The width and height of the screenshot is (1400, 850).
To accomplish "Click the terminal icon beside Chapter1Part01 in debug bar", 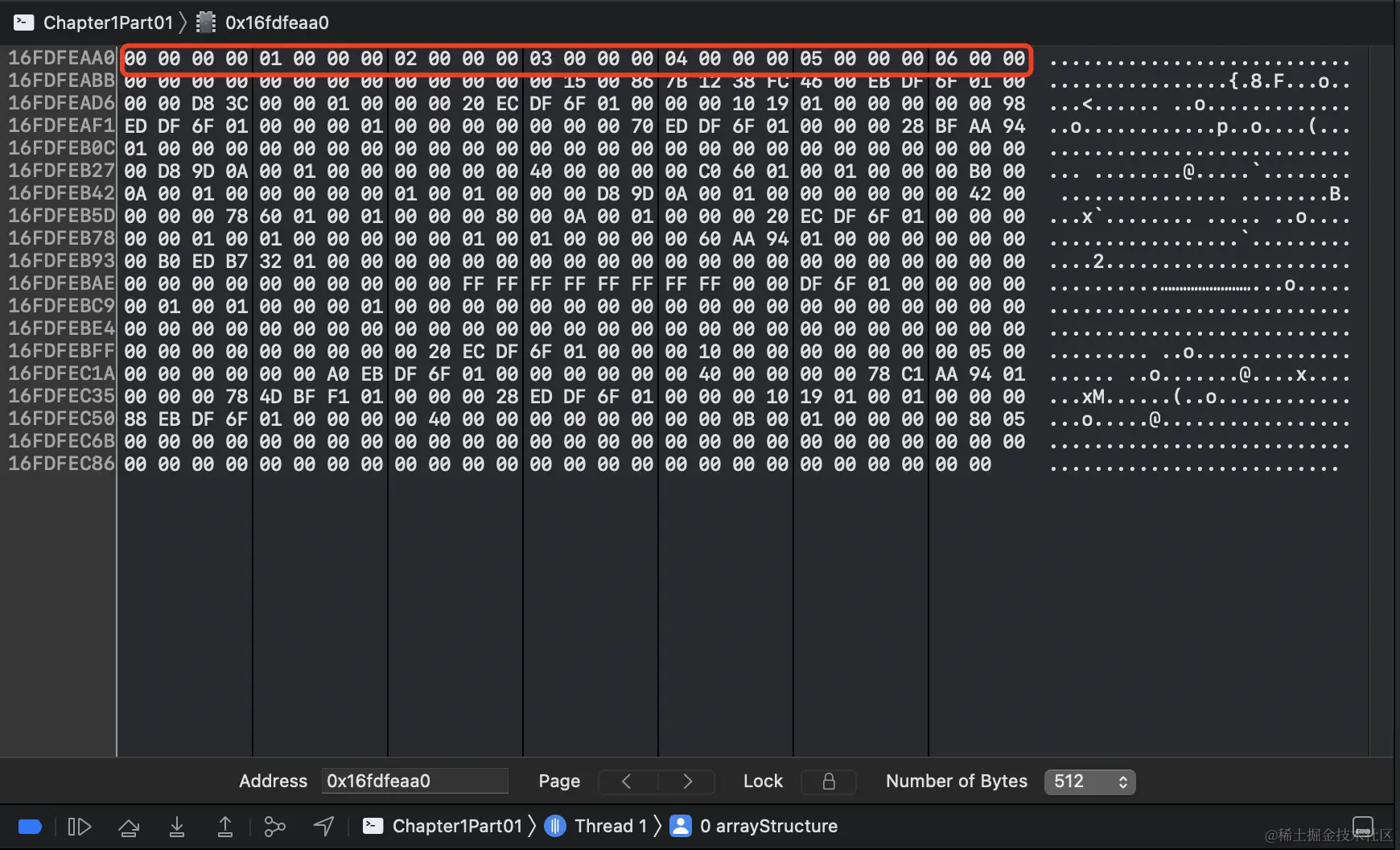I will click(x=373, y=826).
